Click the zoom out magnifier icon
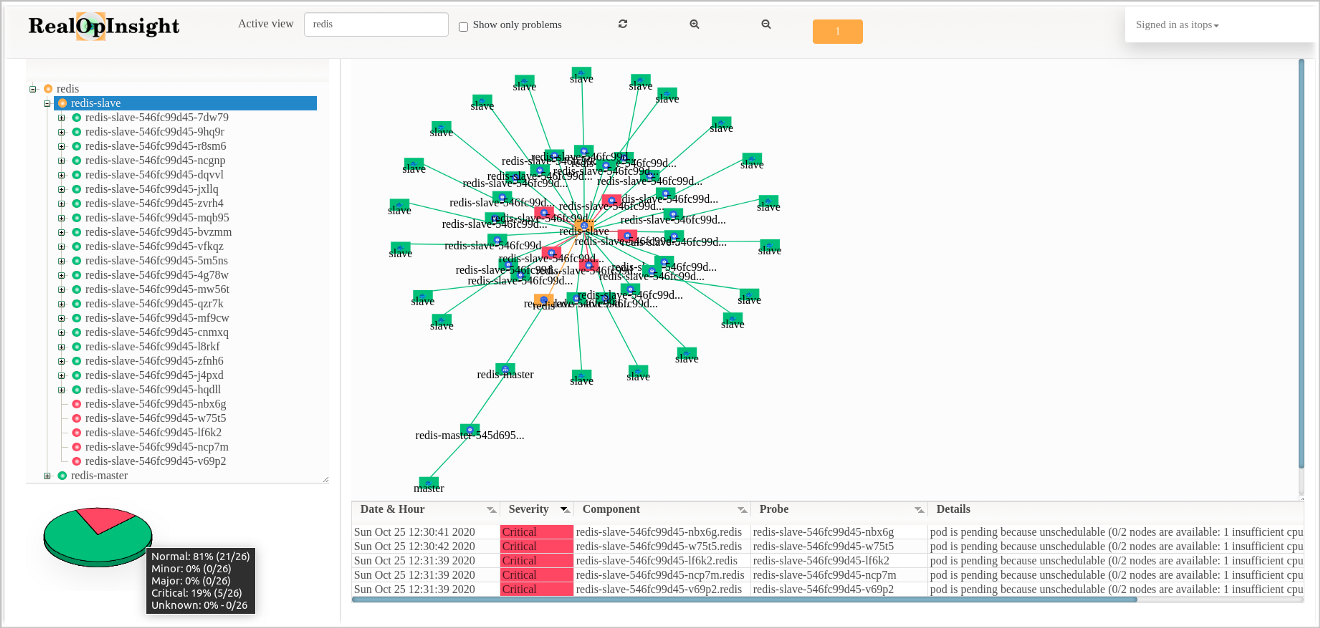1320x628 pixels. 766,24
